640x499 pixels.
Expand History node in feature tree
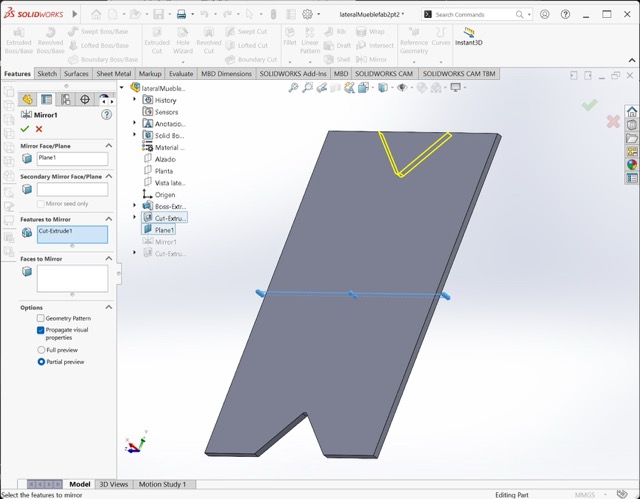tap(134, 99)
